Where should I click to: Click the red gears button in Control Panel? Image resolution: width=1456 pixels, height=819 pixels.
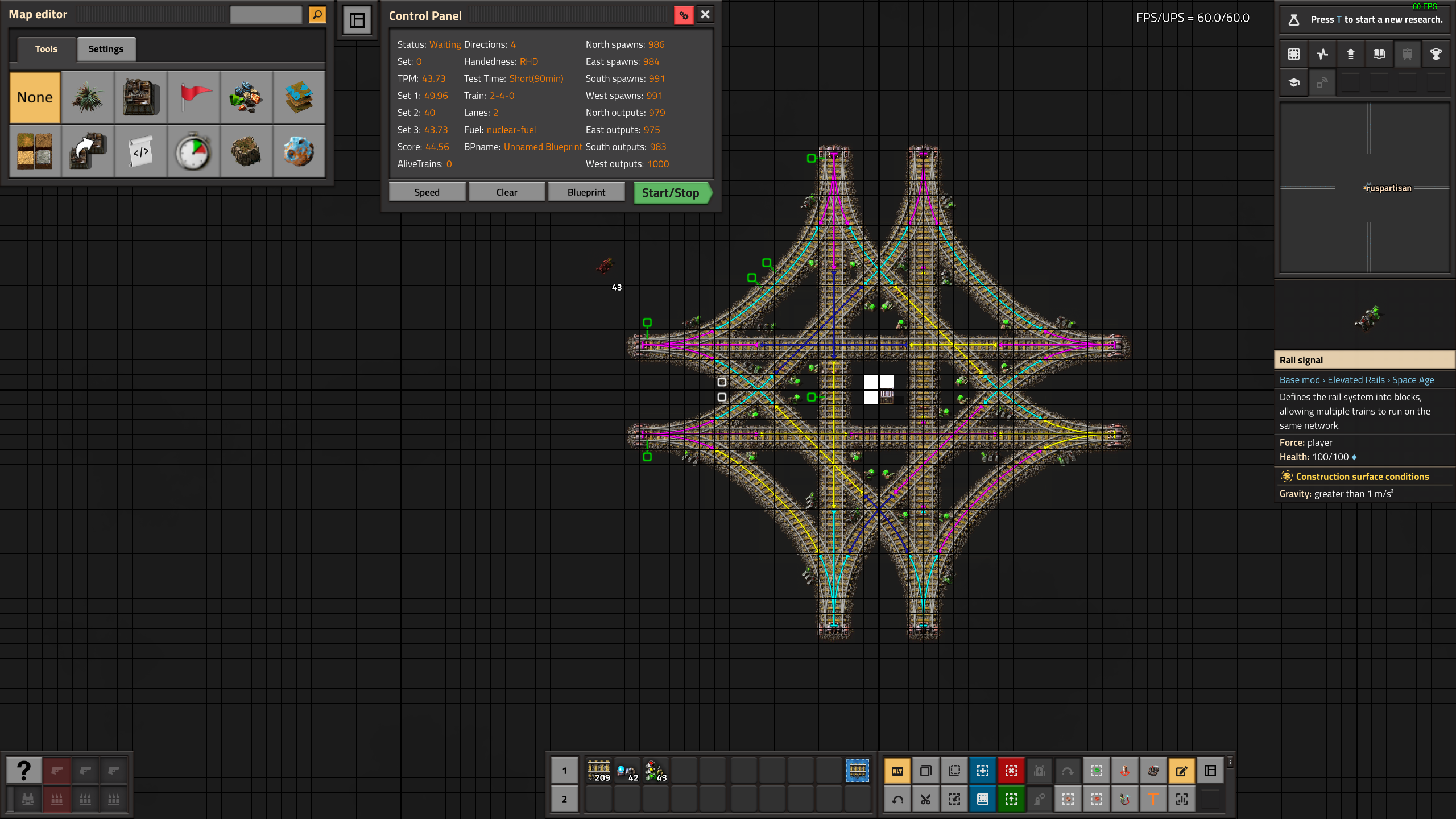(x=684, y=15)
